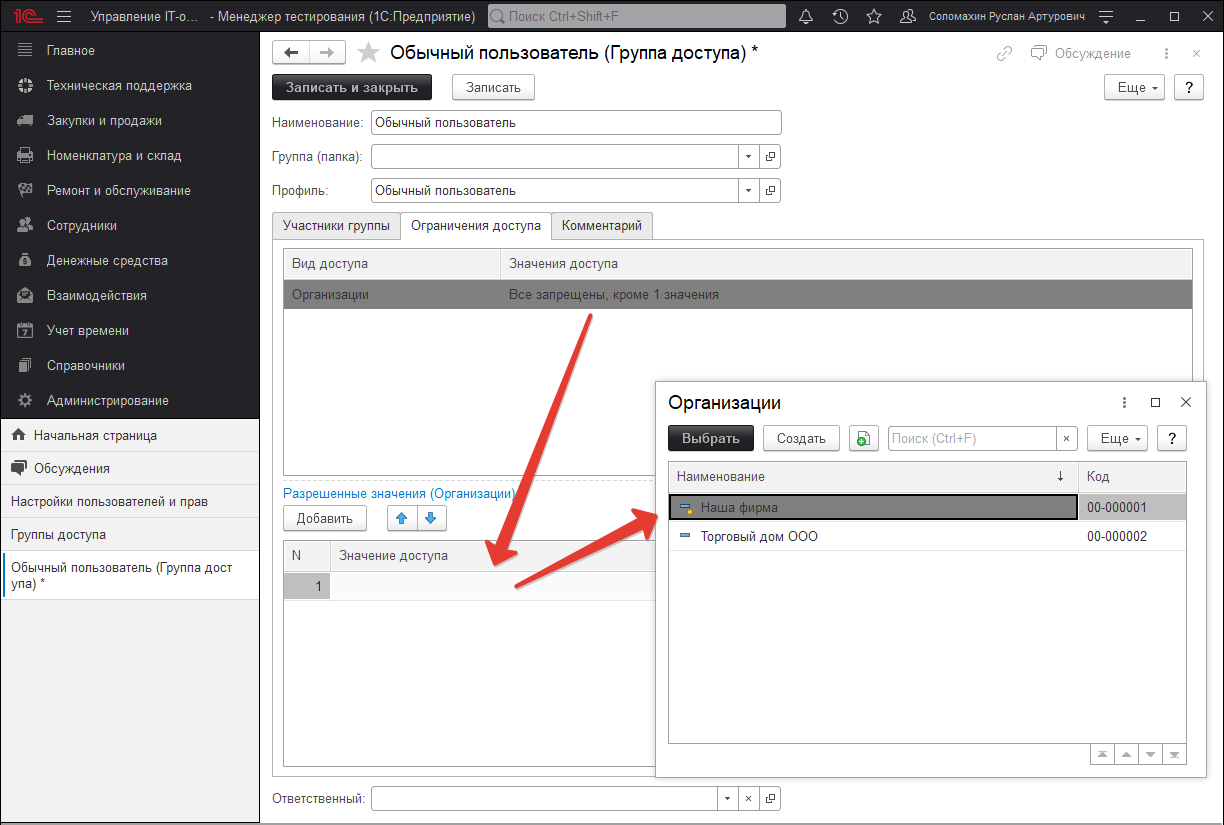The width and height of the screenshot is (1224, 825).
Task: Switch to the Комментарий tab
Action: [x=601, y=226]
